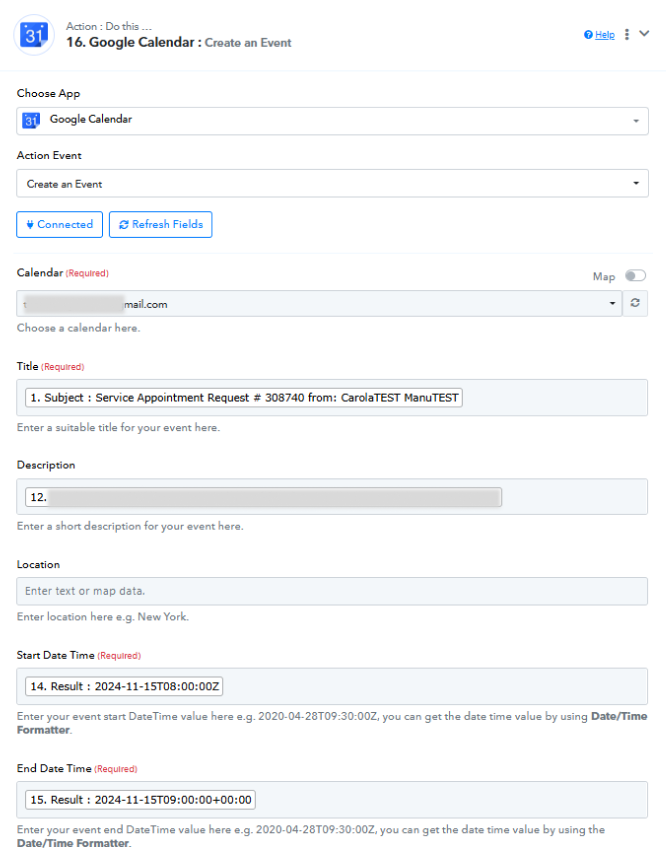Click the refresh icon beside Calendar field
The width and height of the screenshot is (666, 866).
point(635,303)
